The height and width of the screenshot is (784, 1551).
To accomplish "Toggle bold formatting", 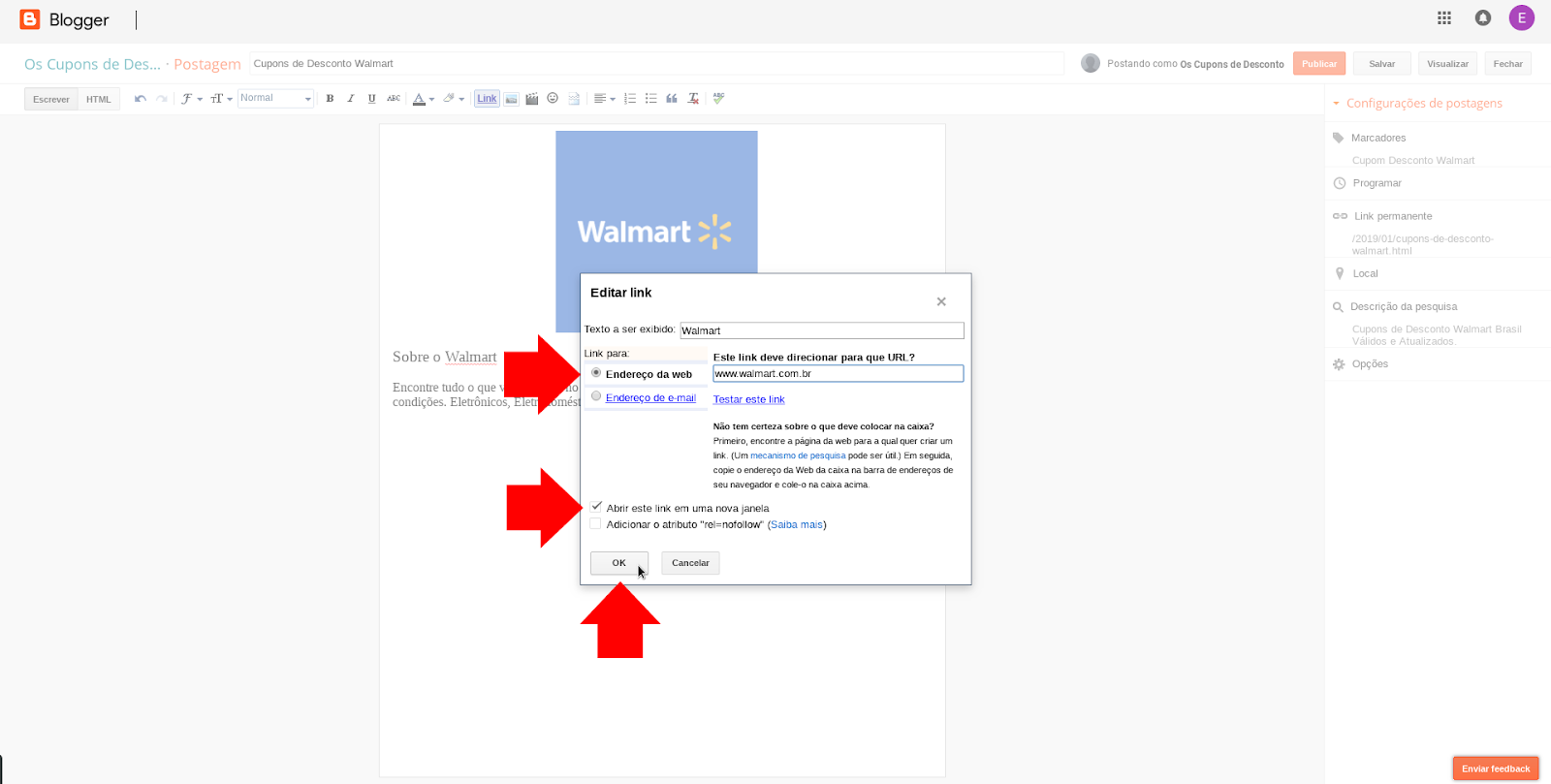I will pos(330,99).
